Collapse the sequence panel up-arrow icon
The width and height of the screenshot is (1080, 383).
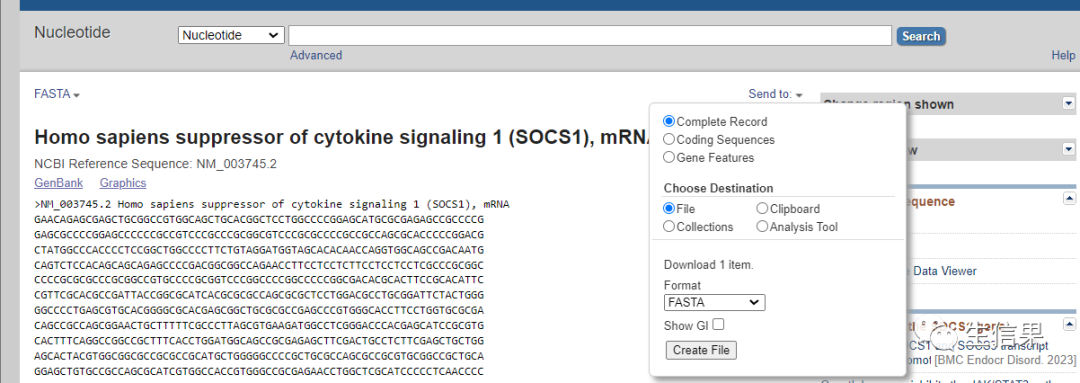point(1068,198)
